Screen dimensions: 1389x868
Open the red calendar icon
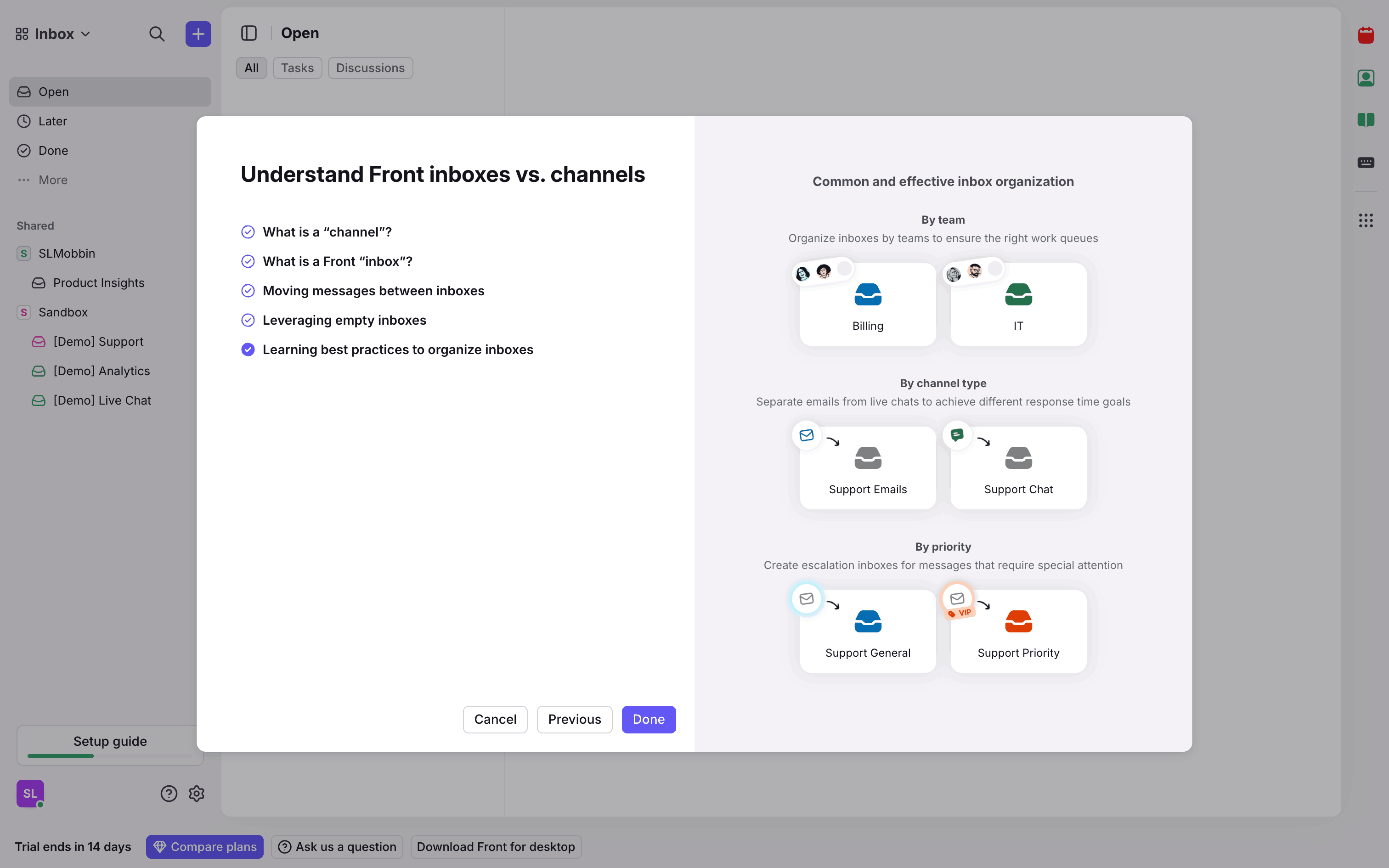tap(1366, 36)
